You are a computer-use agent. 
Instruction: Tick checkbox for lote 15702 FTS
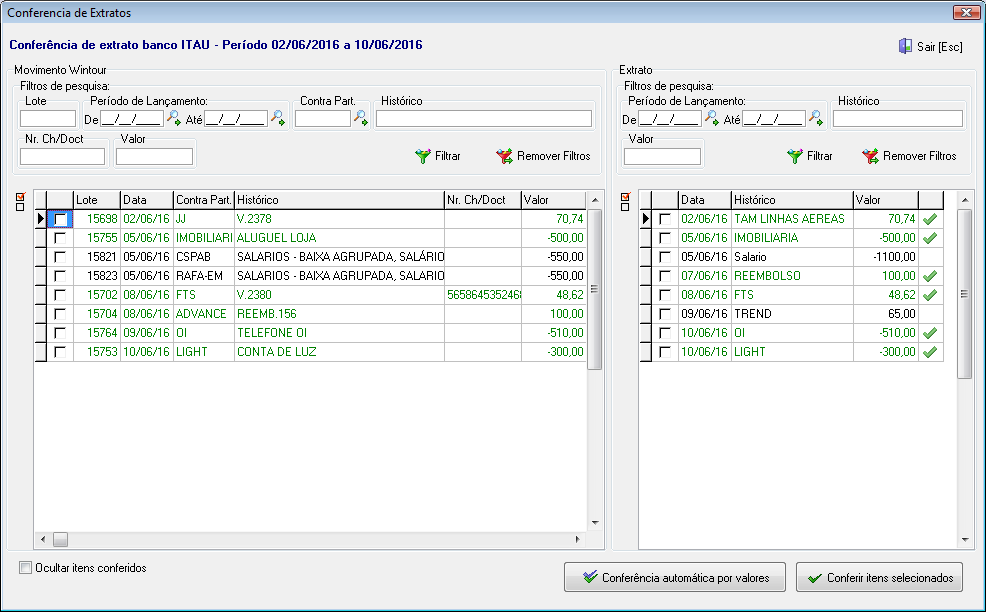pyautogui.click(x=60, y=294)
